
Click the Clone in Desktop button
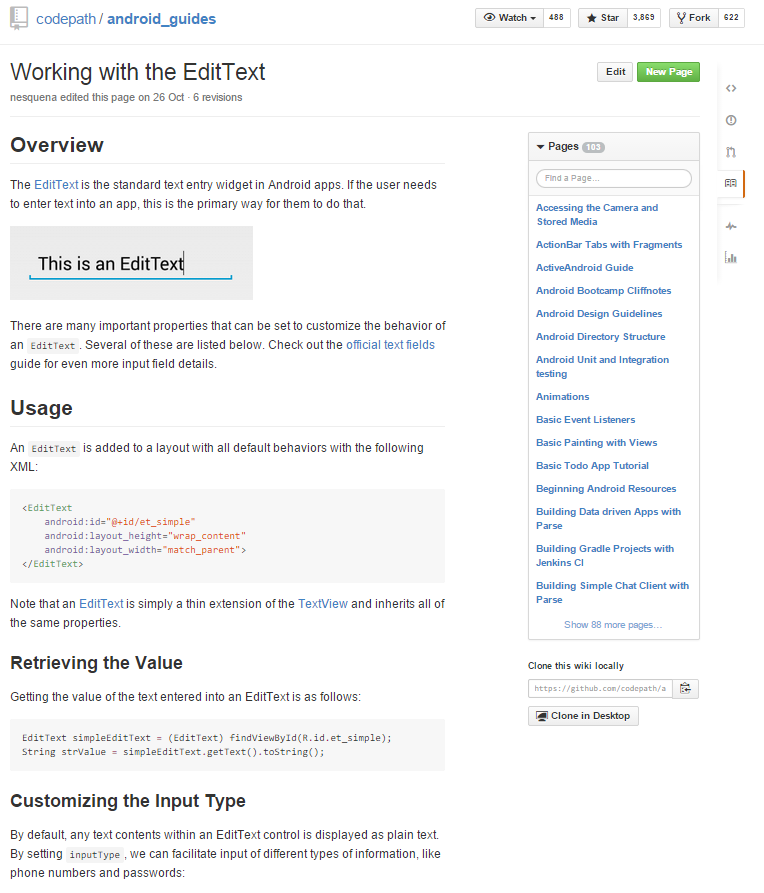click(x=583, y=716)
